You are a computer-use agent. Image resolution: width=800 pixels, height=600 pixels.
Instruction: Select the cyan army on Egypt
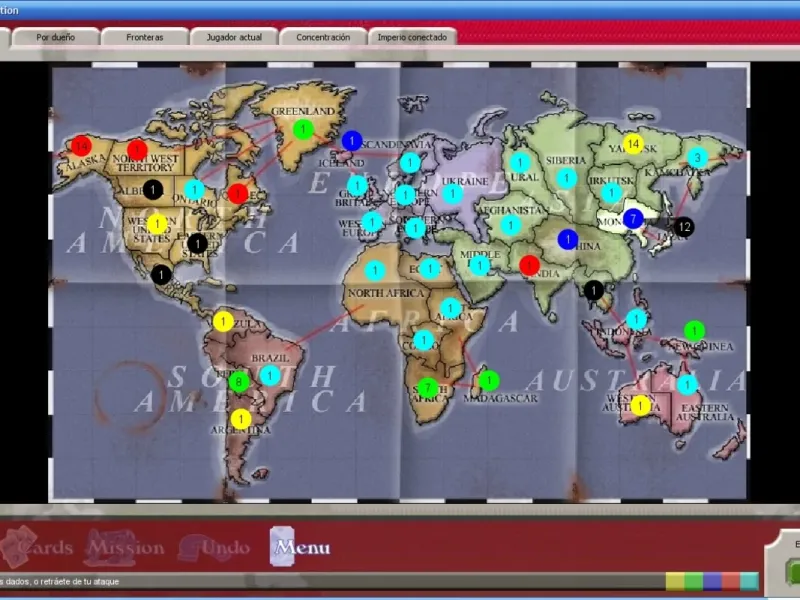[430, 269]
